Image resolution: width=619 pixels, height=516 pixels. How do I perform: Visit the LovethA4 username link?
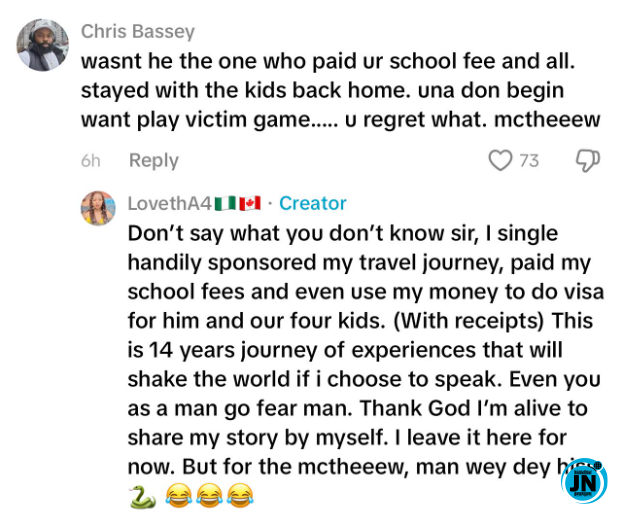coord(169,204)
